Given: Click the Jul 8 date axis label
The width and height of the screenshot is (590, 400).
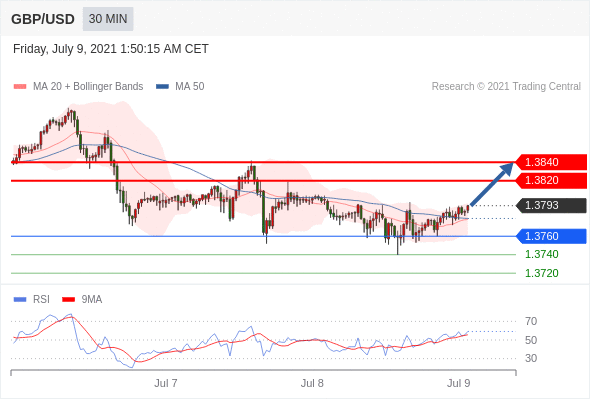Looking at the screenshot, I should [312, 383].
